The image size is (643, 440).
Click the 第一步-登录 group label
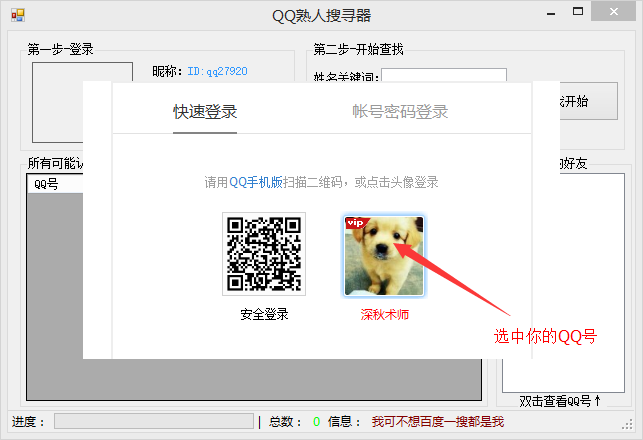60,49
